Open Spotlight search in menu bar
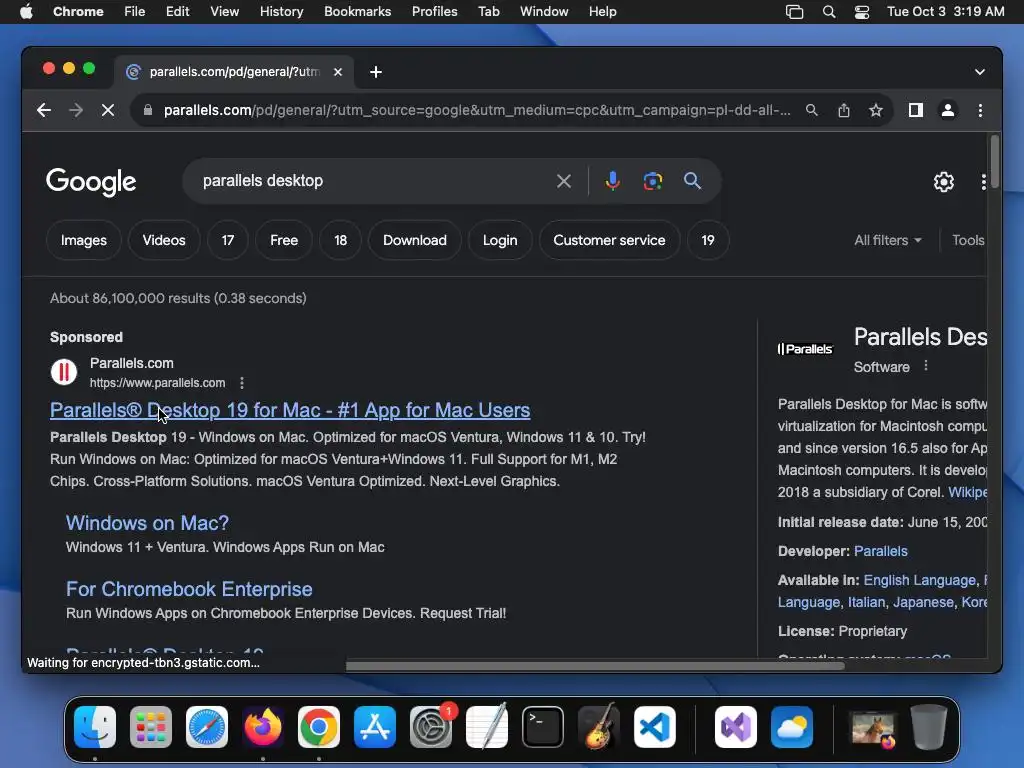Viewport: 1024px width, 768px height. [829, 12]
